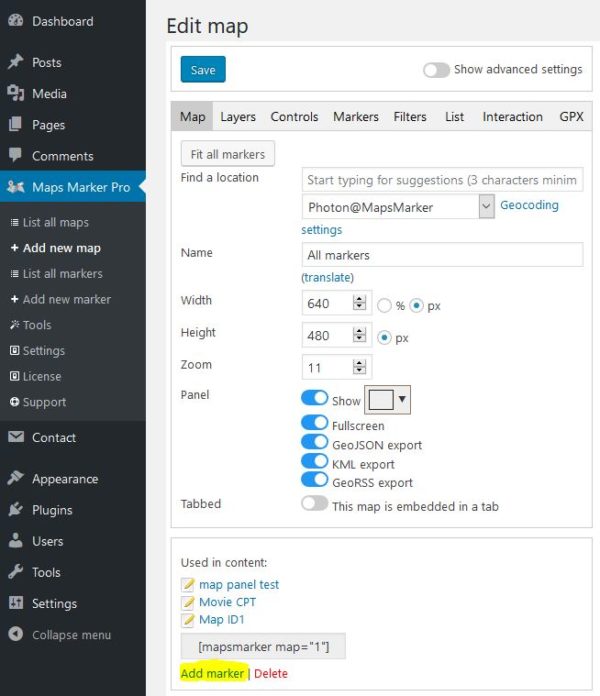Increase Zoom value with stepper arrow
The width and height of the screenshot is (600, 696).
[x=359, y=363]
